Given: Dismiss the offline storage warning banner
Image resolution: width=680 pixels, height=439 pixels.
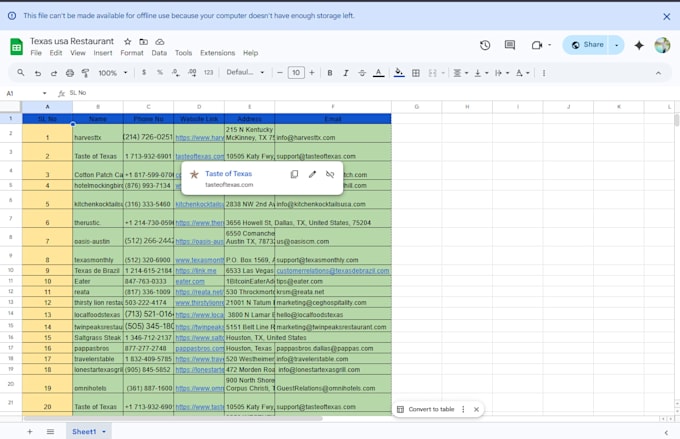Looking at the screenshot, I should pos(667,16).
